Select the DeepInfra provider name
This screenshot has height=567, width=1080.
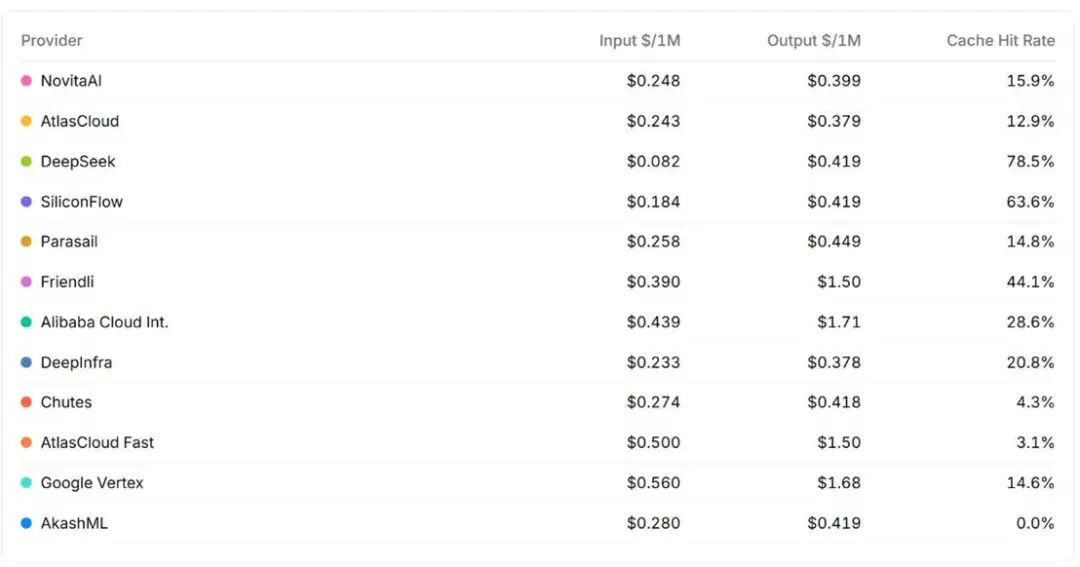76,362
